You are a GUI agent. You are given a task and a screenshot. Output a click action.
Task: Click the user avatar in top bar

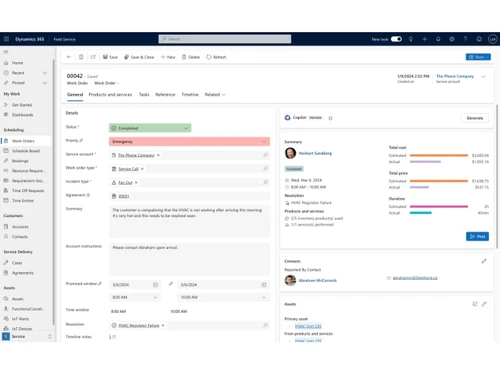coord(492,39)
